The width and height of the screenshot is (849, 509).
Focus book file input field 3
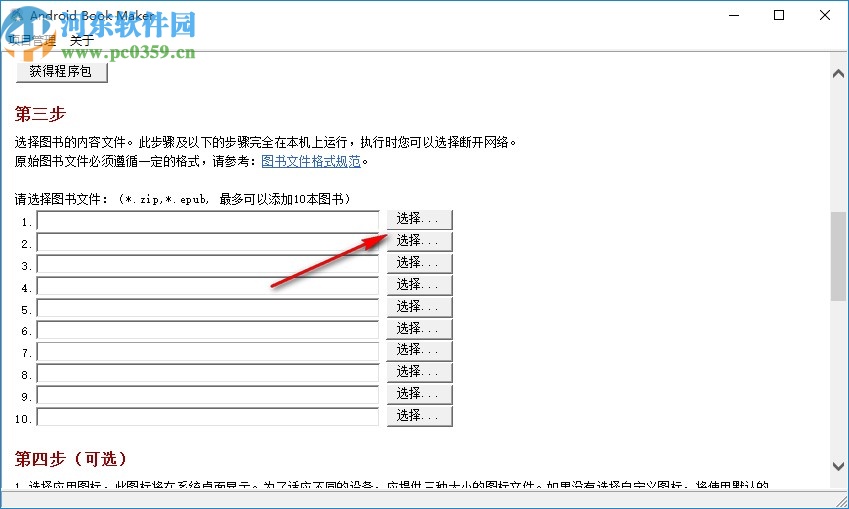coord(208,265)
